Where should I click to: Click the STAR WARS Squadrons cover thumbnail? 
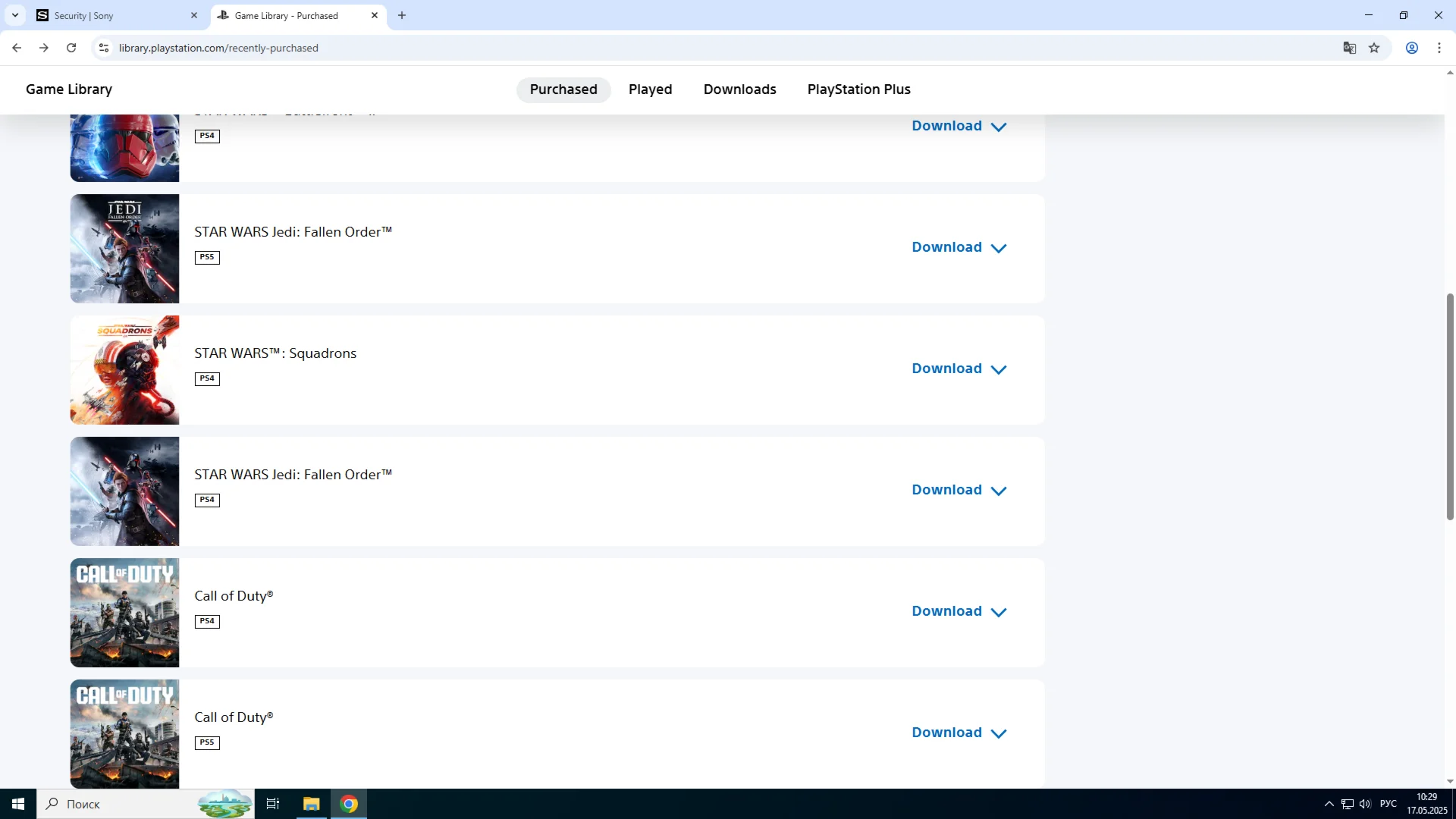[x=124, y=370]
